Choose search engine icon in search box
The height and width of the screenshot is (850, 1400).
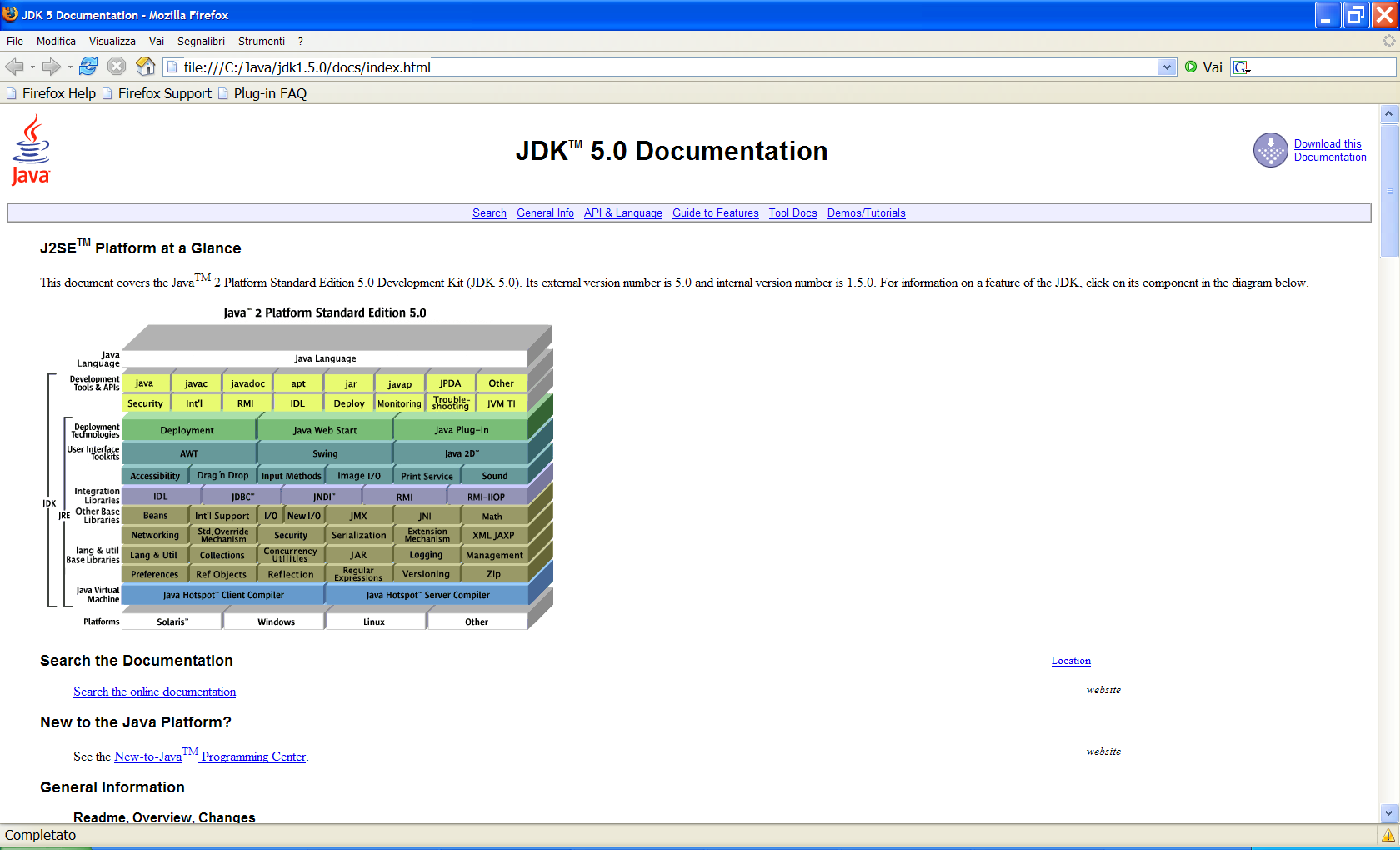[x=1242, y=67]
